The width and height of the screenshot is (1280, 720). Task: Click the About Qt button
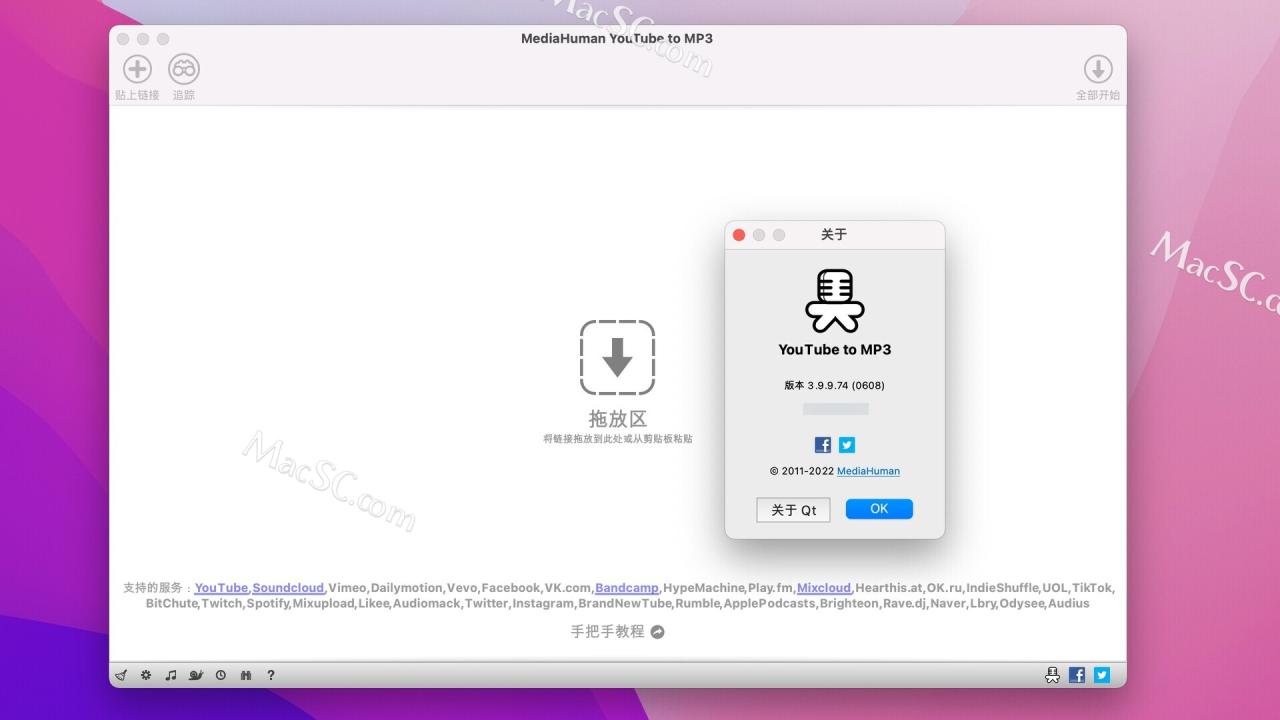pyautogui.click(x=793, y=510)
